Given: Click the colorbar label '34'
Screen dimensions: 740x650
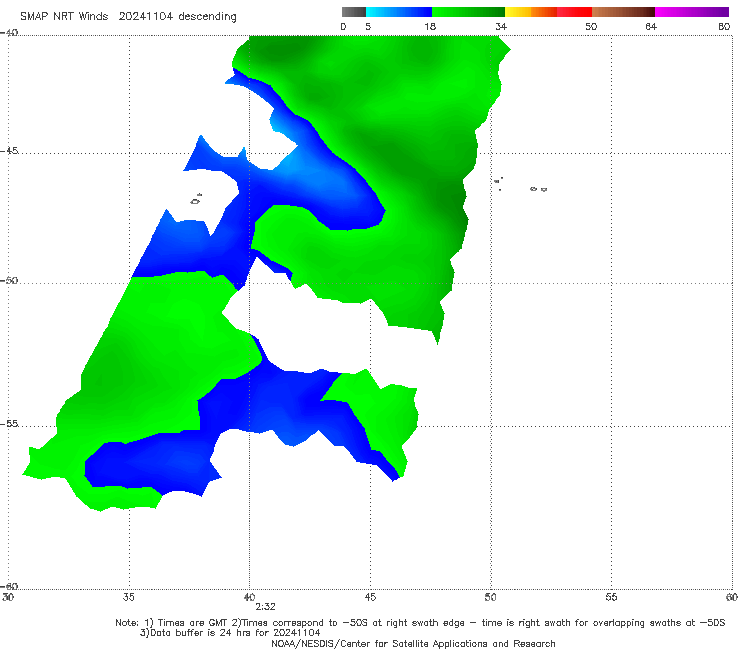Looking at the screenshot, I should click(x=501, y=26).
